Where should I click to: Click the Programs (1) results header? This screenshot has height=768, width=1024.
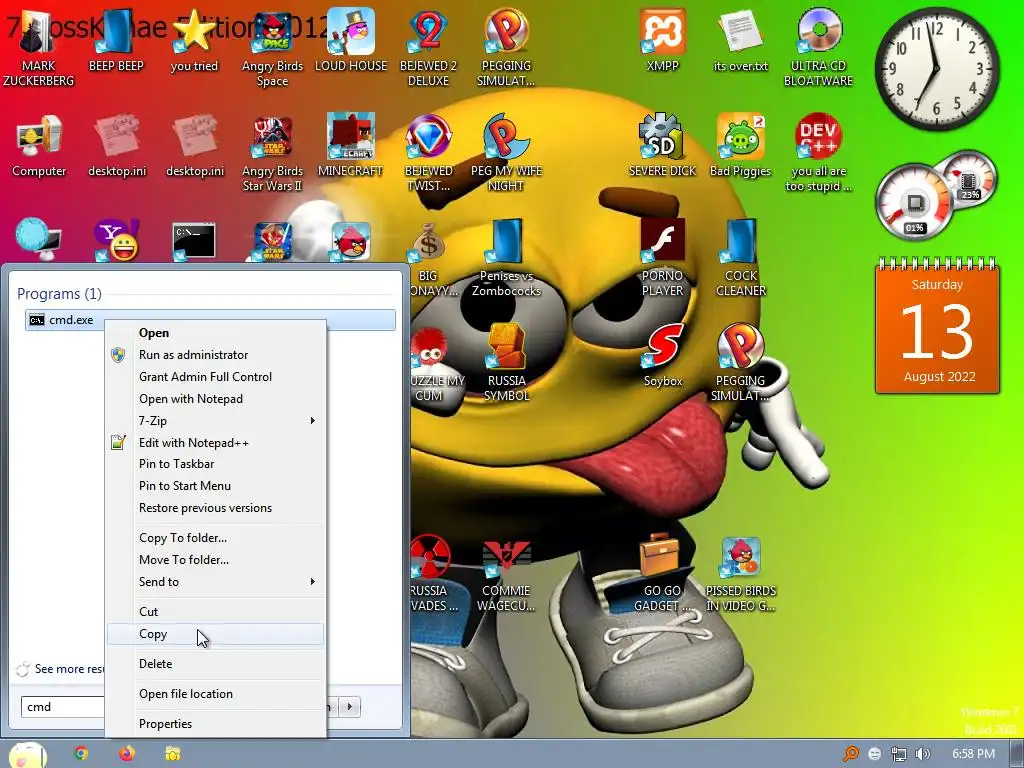point(59,294)
